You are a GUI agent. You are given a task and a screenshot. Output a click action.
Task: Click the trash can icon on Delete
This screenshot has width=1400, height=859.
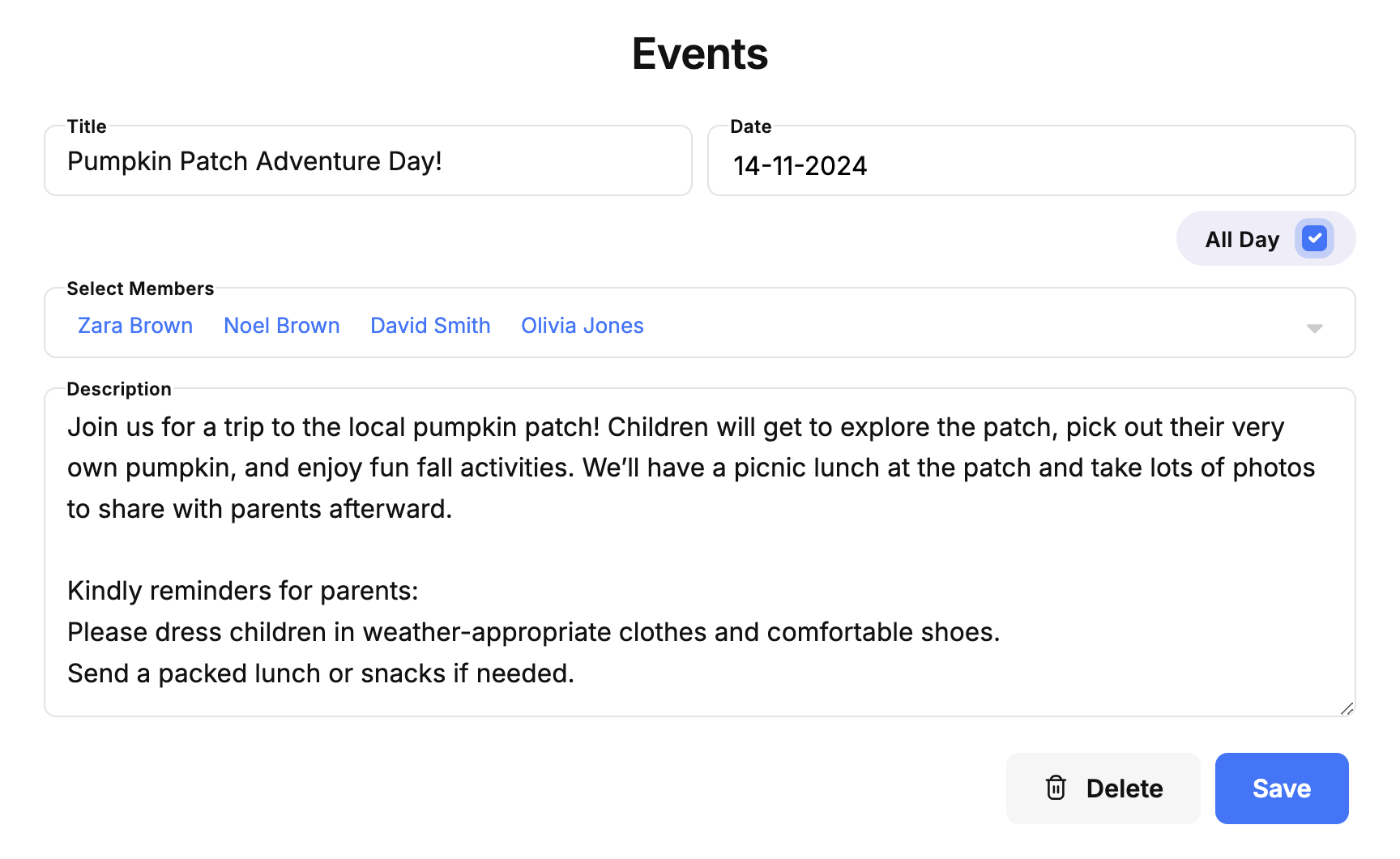point(1056,788)
